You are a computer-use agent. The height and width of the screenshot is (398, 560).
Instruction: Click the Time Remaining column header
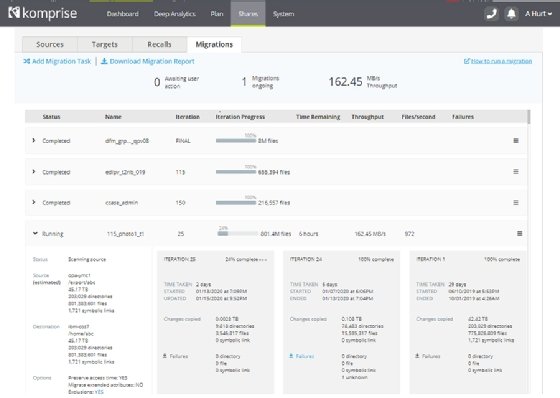pyautogui.click(x=318, y=117)
